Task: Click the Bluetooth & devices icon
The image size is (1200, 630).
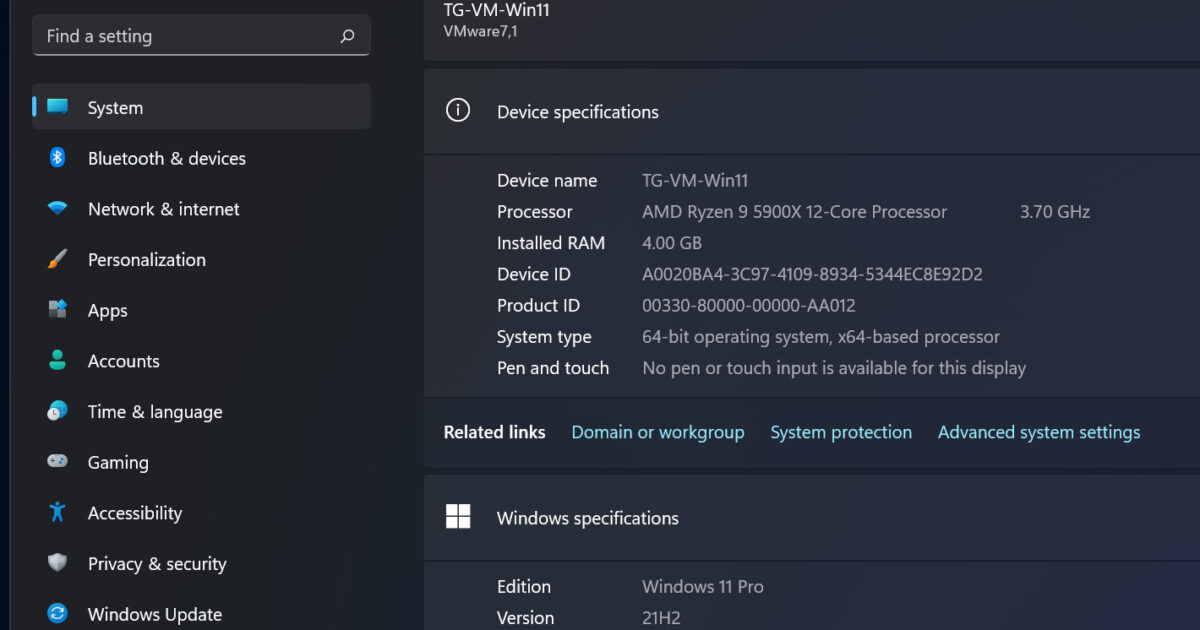Action: (x=58, y=157)
